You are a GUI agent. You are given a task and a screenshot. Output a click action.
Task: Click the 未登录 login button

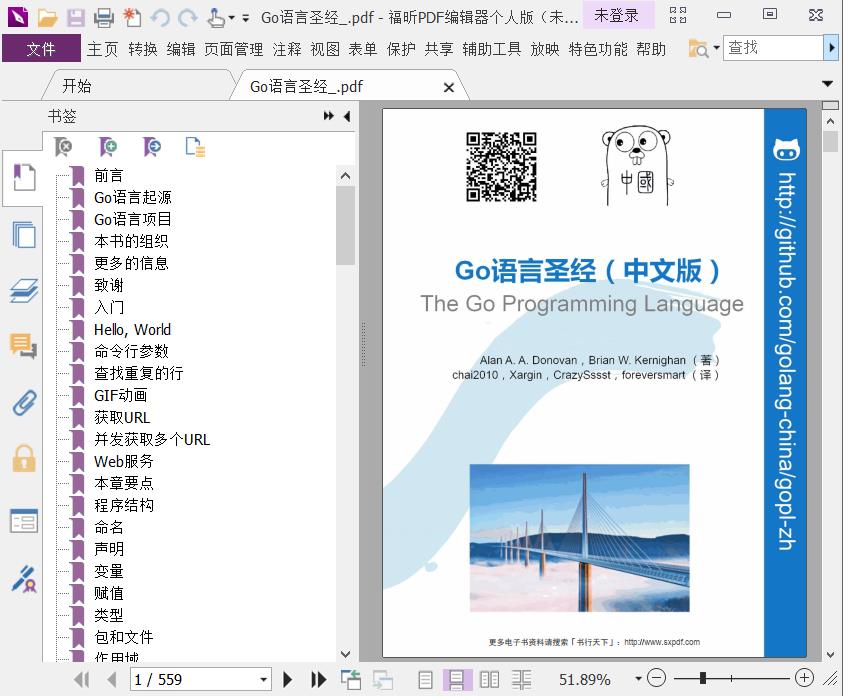[x=617, y=15]
